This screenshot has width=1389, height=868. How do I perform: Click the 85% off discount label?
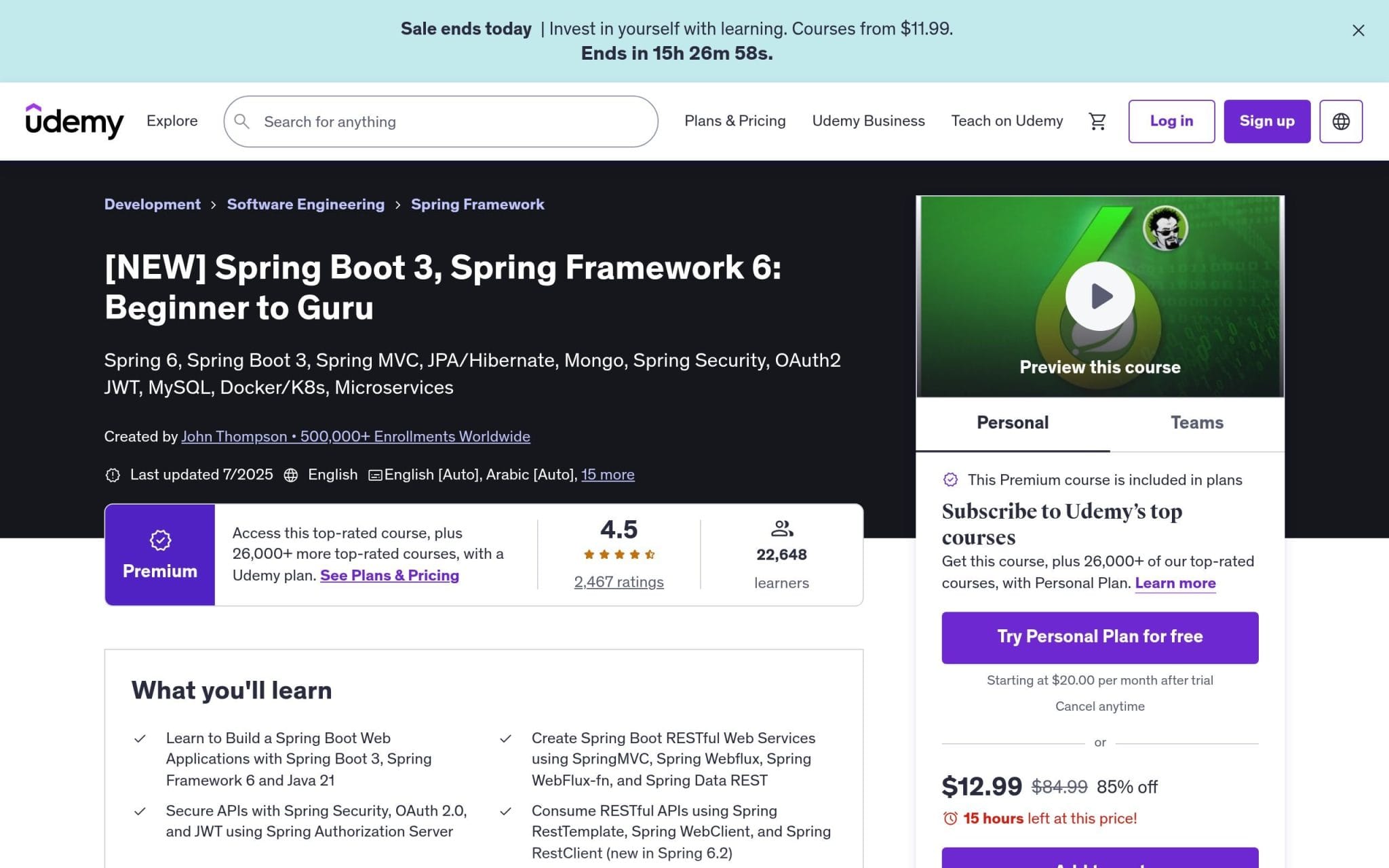[x=1127, y=787]
